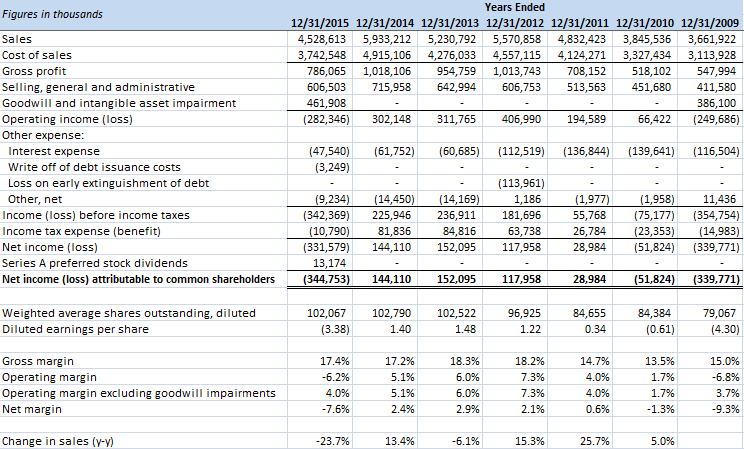Select adjusted operating margin value 3.7%

click(x=728, y=393)
